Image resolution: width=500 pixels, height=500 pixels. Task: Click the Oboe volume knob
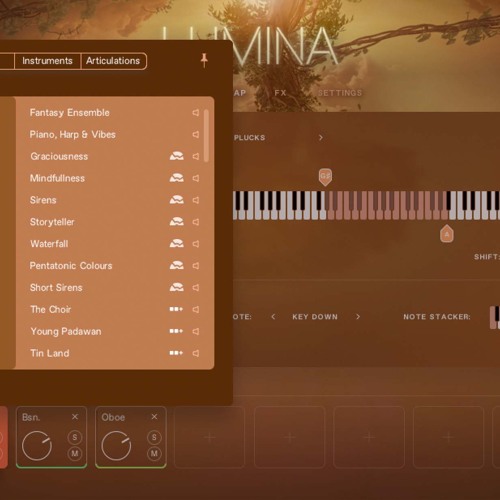pos(116,446)
